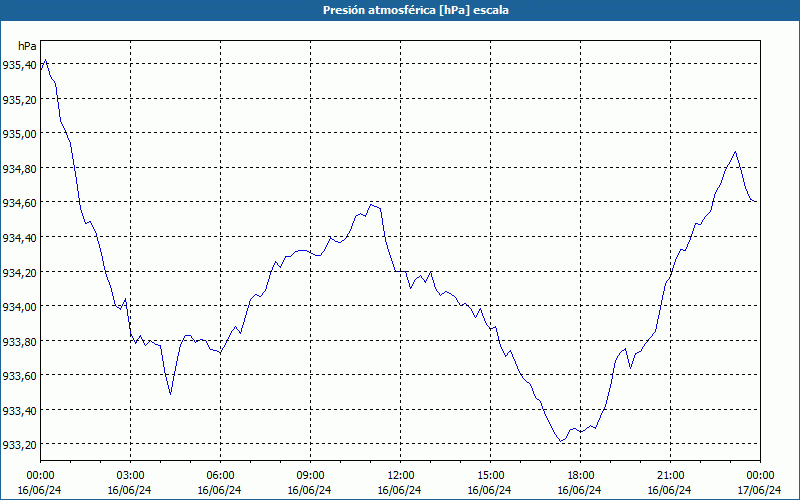Click the 934,00 y-axis value
This screenshot has width=800, height=500.
[x=19, y=307]
